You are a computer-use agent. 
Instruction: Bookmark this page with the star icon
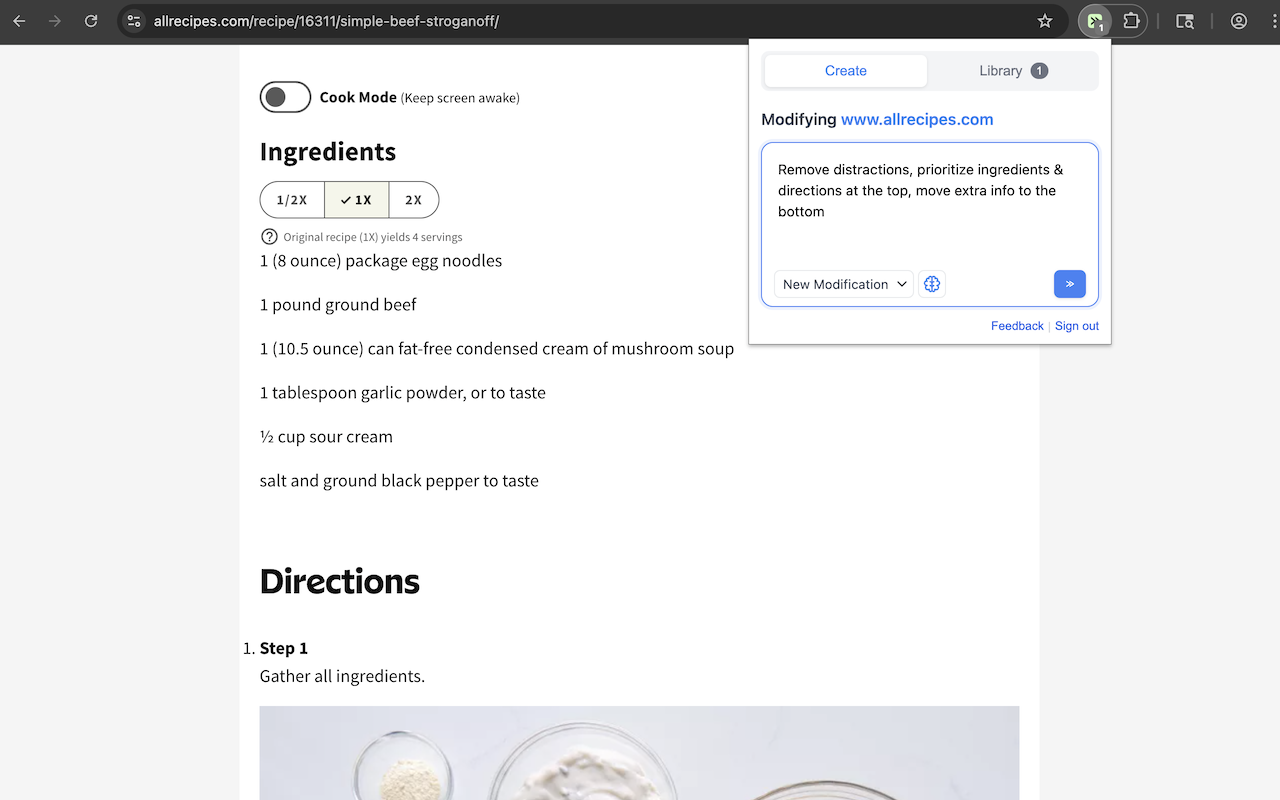tap(1045, 21)
